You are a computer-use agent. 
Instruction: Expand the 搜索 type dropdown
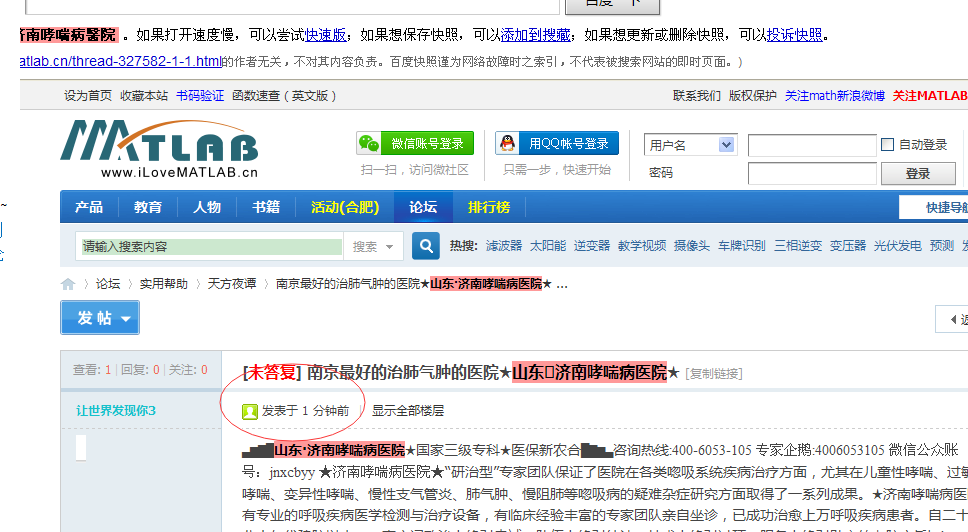(374, 246)
